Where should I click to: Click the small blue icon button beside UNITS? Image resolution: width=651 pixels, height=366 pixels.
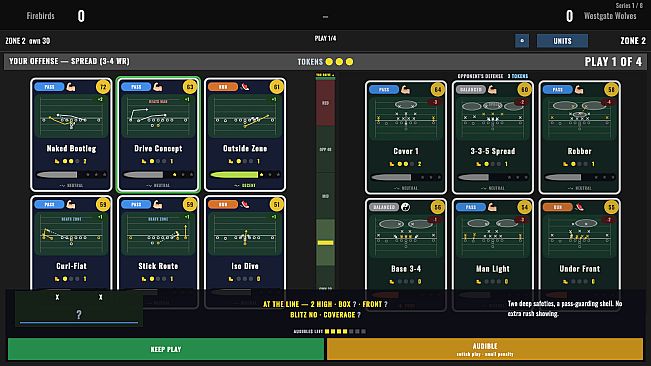coord(522,41)
